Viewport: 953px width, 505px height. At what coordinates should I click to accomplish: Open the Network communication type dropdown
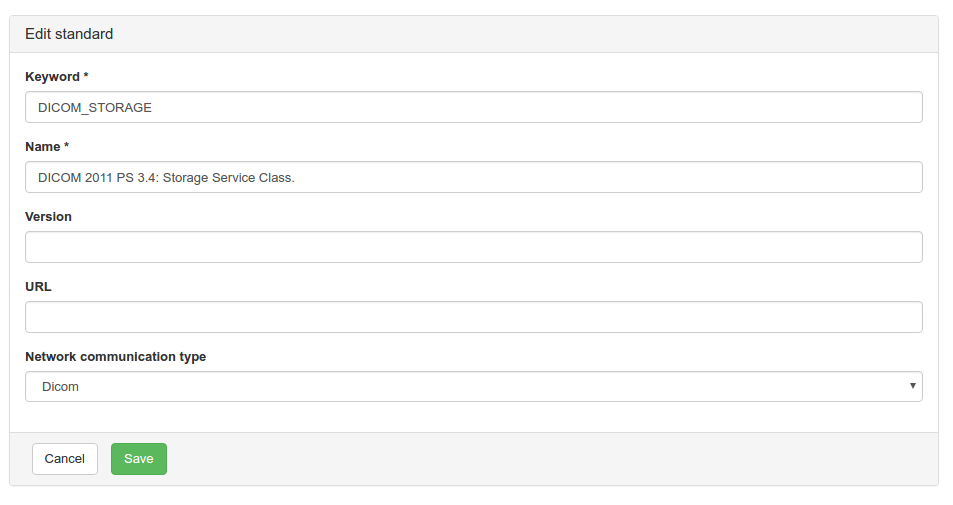coord(473,387)
